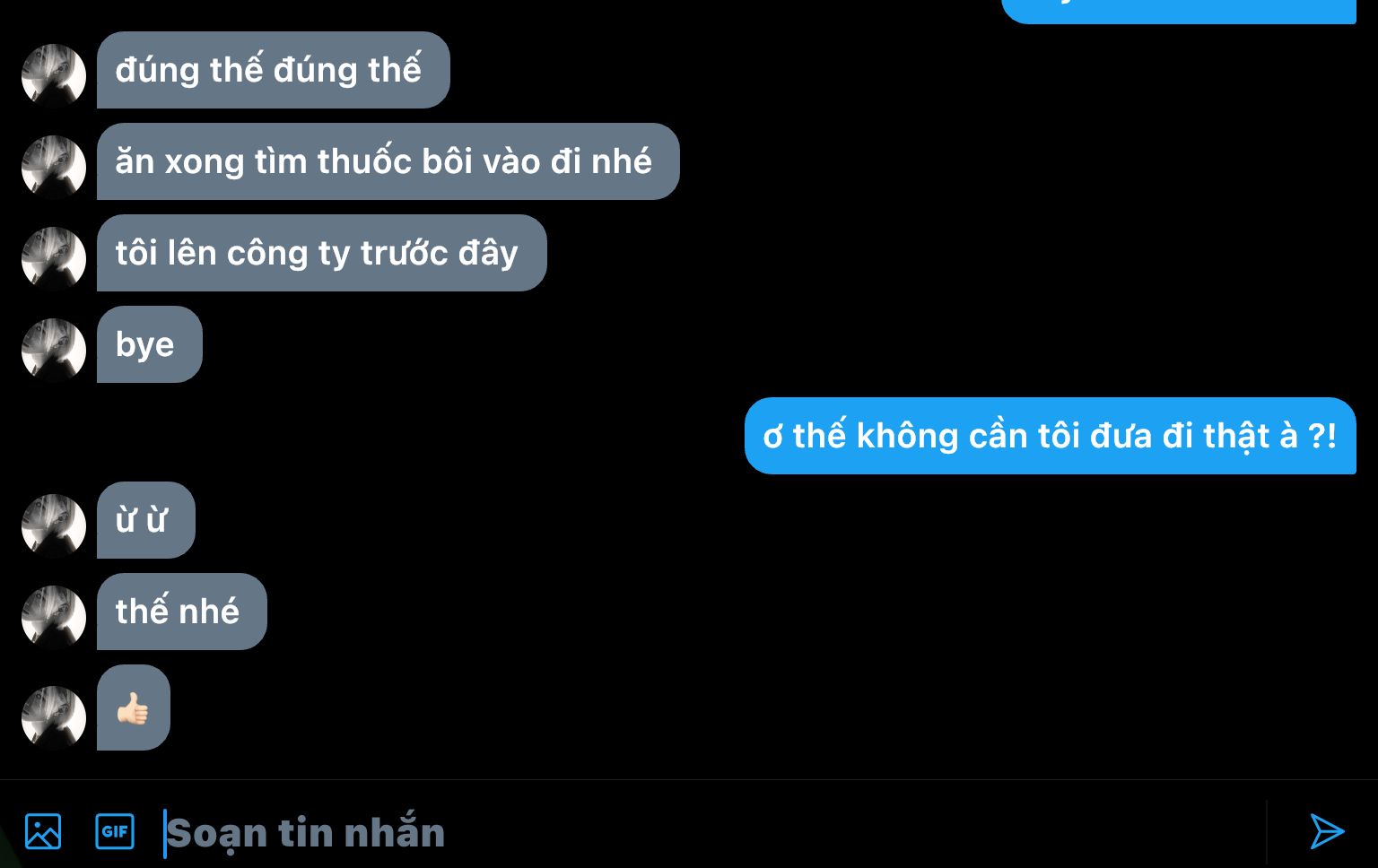Click the partially visible blue bubble at top
This screenshot has height=868, width=1378.
click(1179, 11)
